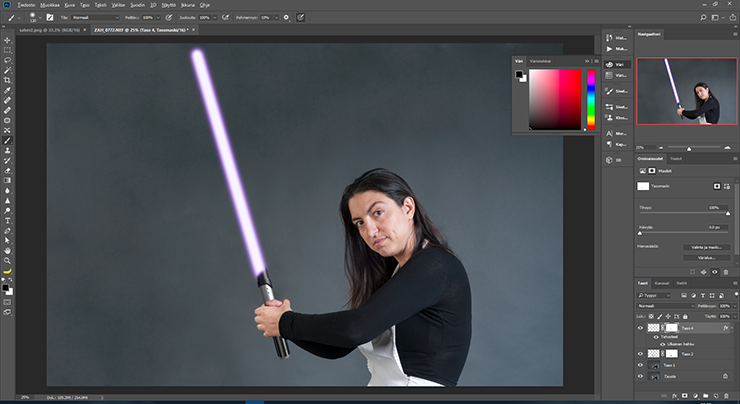This screenshot has height=404, width=740.
Task: Switch to the Värimallit tab
Action: pos(540,61)
